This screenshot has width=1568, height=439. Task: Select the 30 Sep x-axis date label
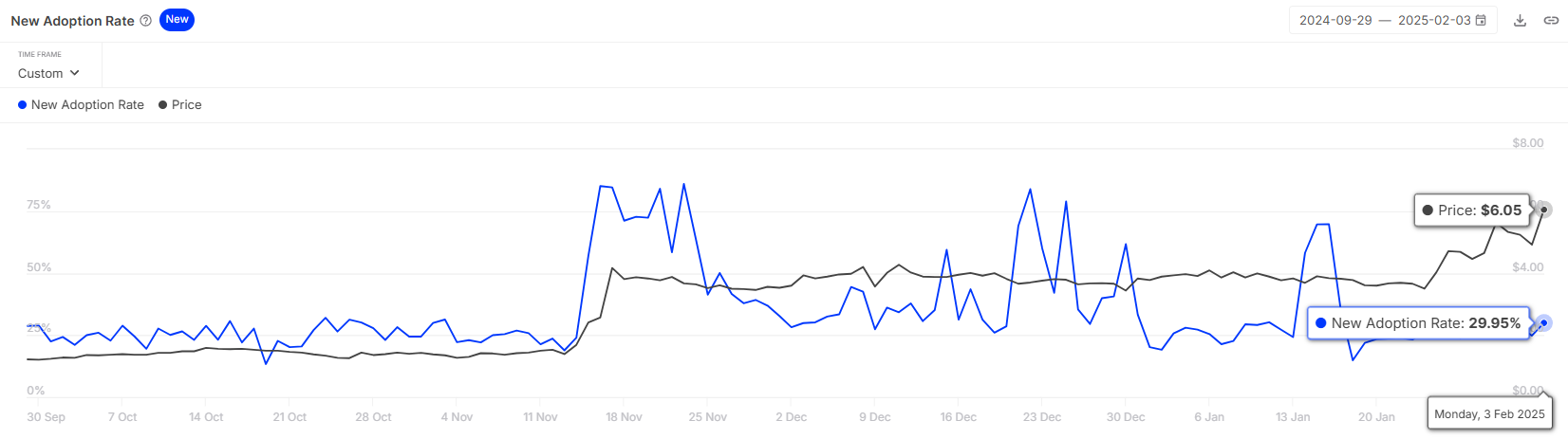click(46, 417)
